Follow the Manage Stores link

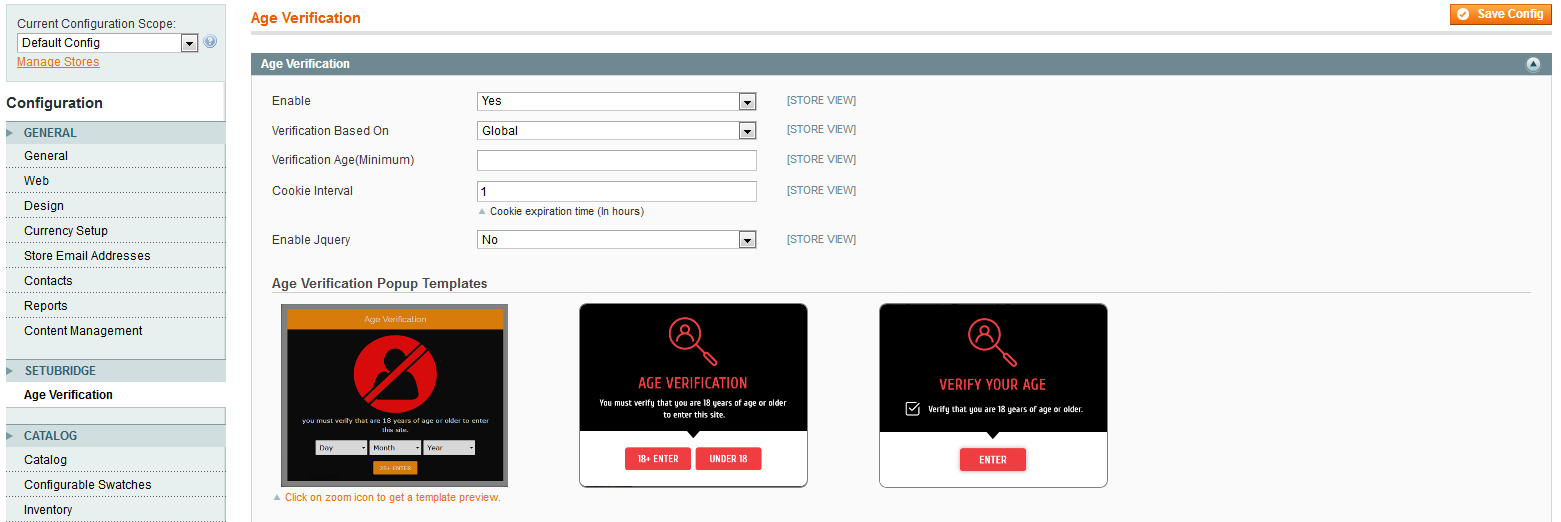point(58,62)
